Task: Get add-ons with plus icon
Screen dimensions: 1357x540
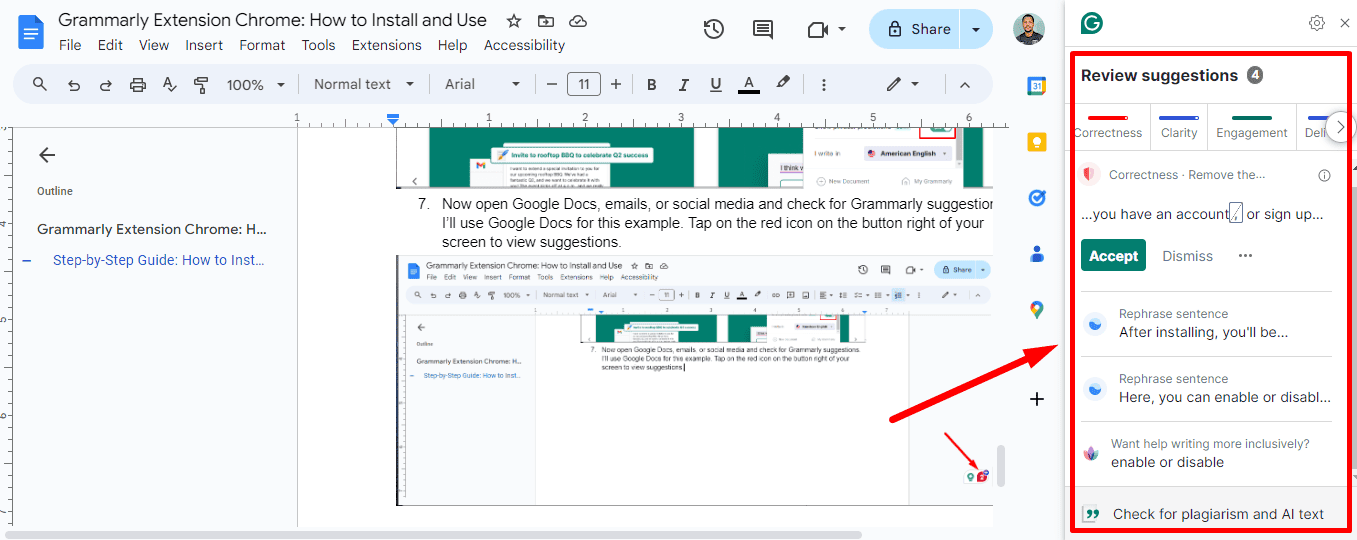Action: point(1037,399)
